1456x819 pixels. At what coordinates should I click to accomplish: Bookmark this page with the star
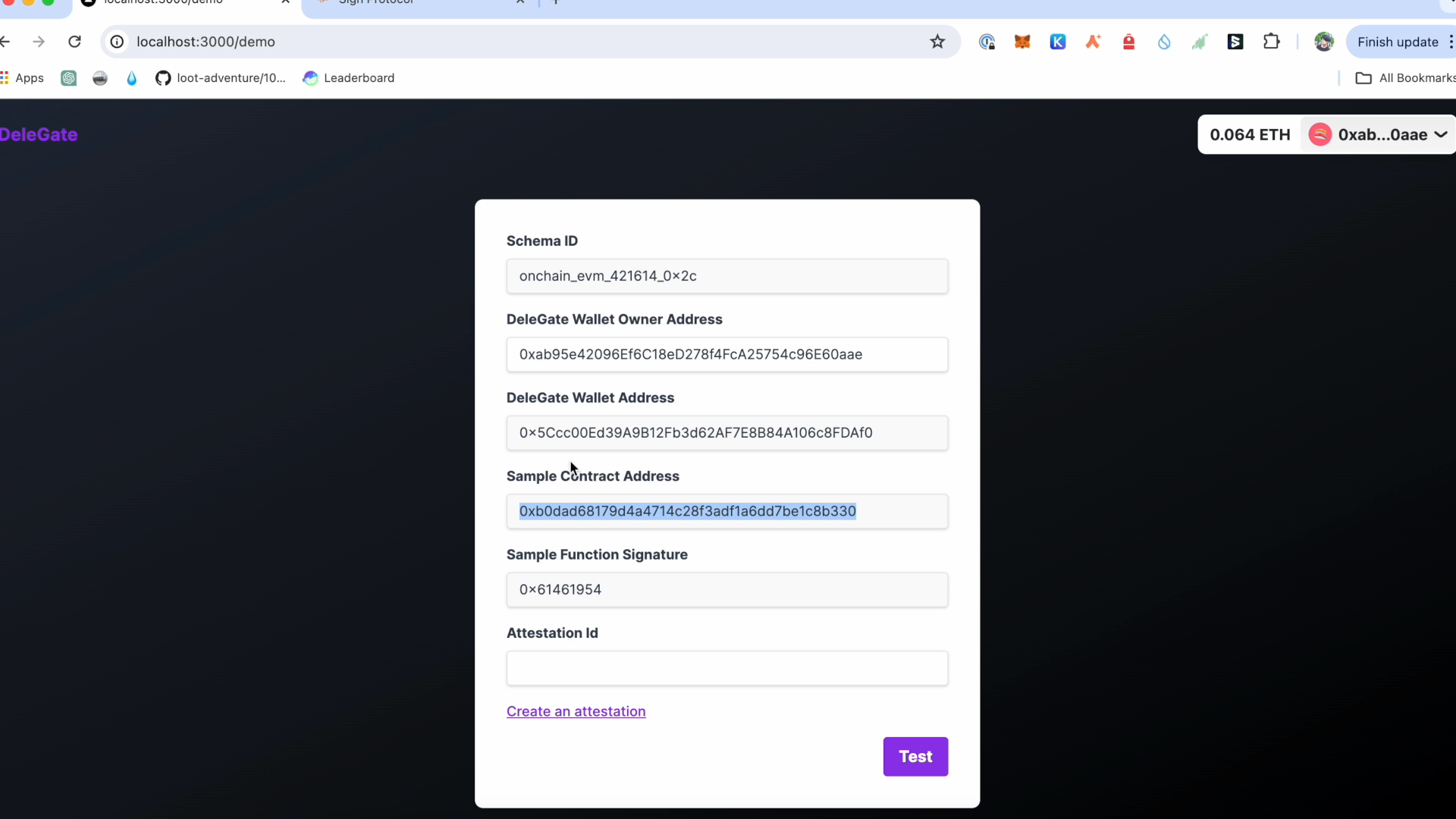(937, 42)
